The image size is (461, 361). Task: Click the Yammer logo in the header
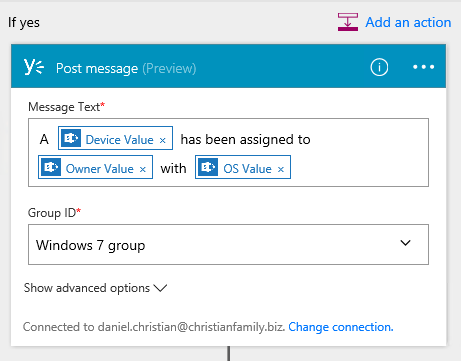click(34, 67)
